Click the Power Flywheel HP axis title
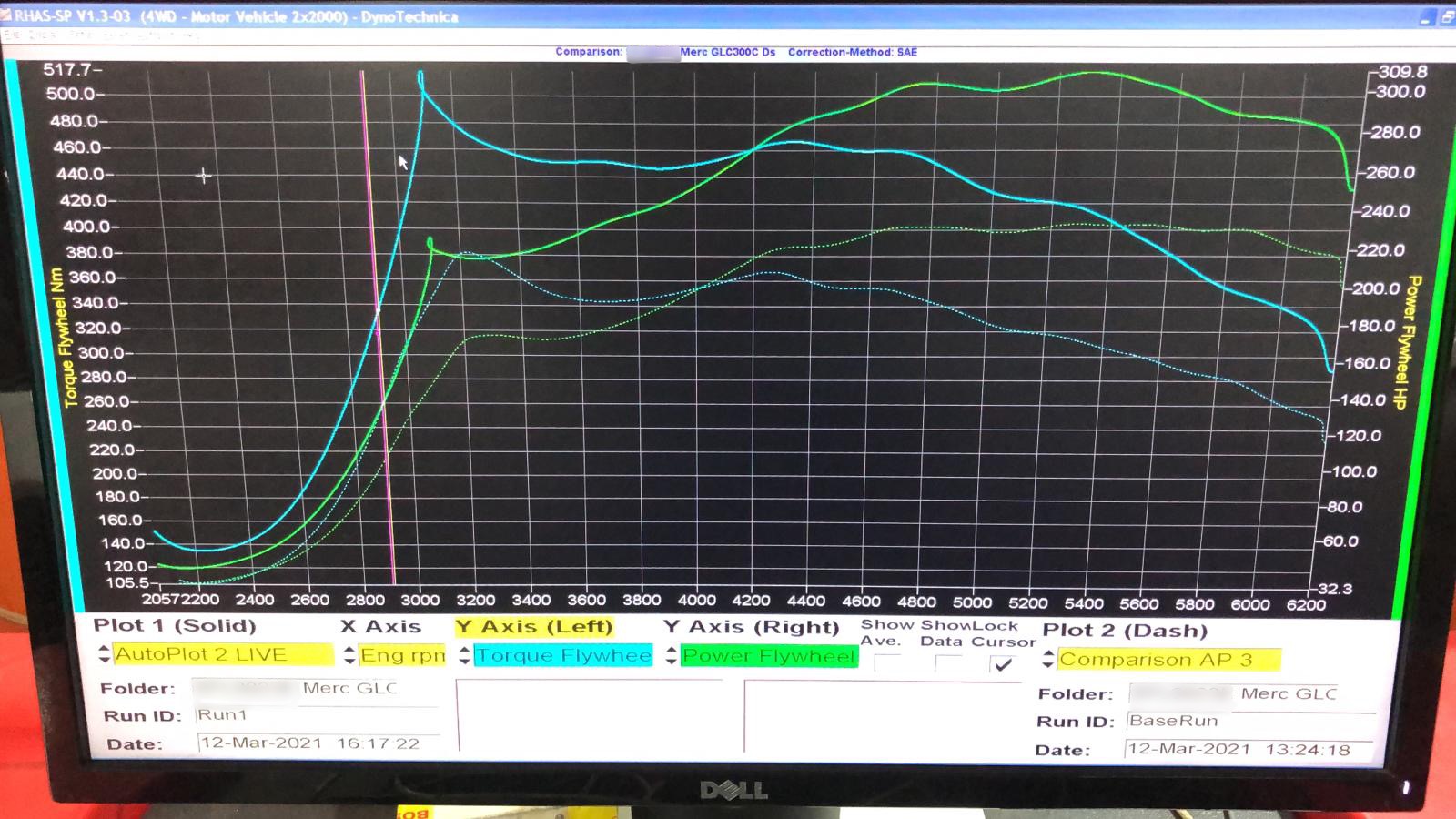 point(1410,342)
